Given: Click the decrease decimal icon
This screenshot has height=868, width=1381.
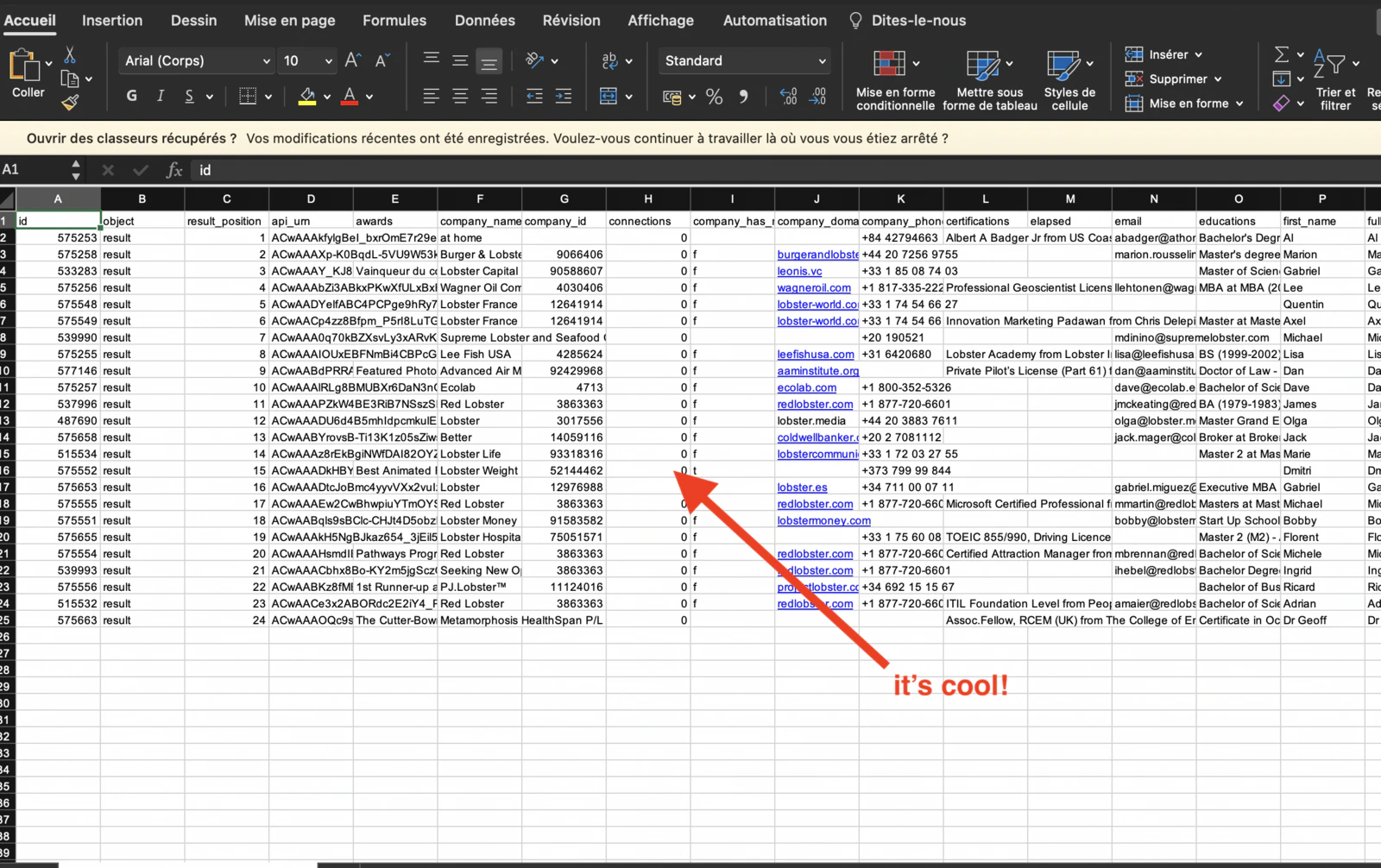Looking at the screenshot, I should click(817, 97).
